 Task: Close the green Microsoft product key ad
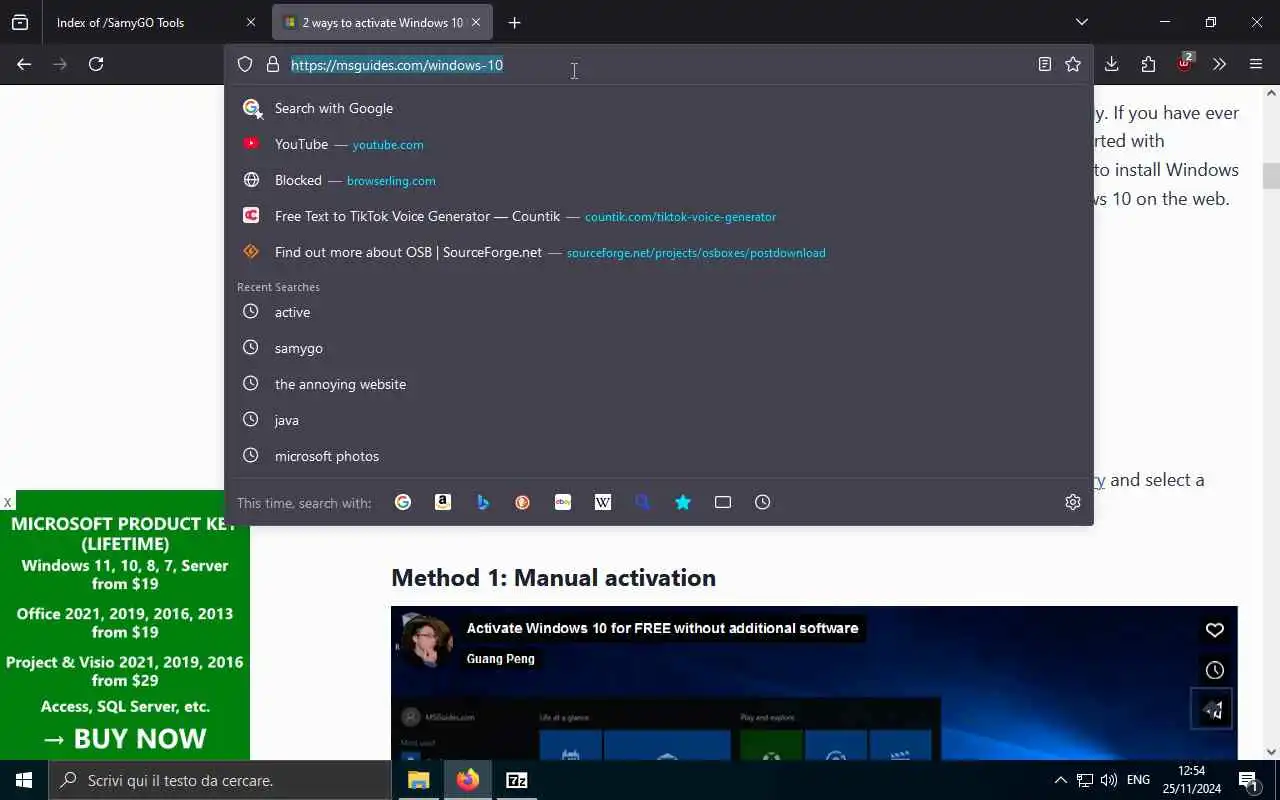[x=7, y=502]
